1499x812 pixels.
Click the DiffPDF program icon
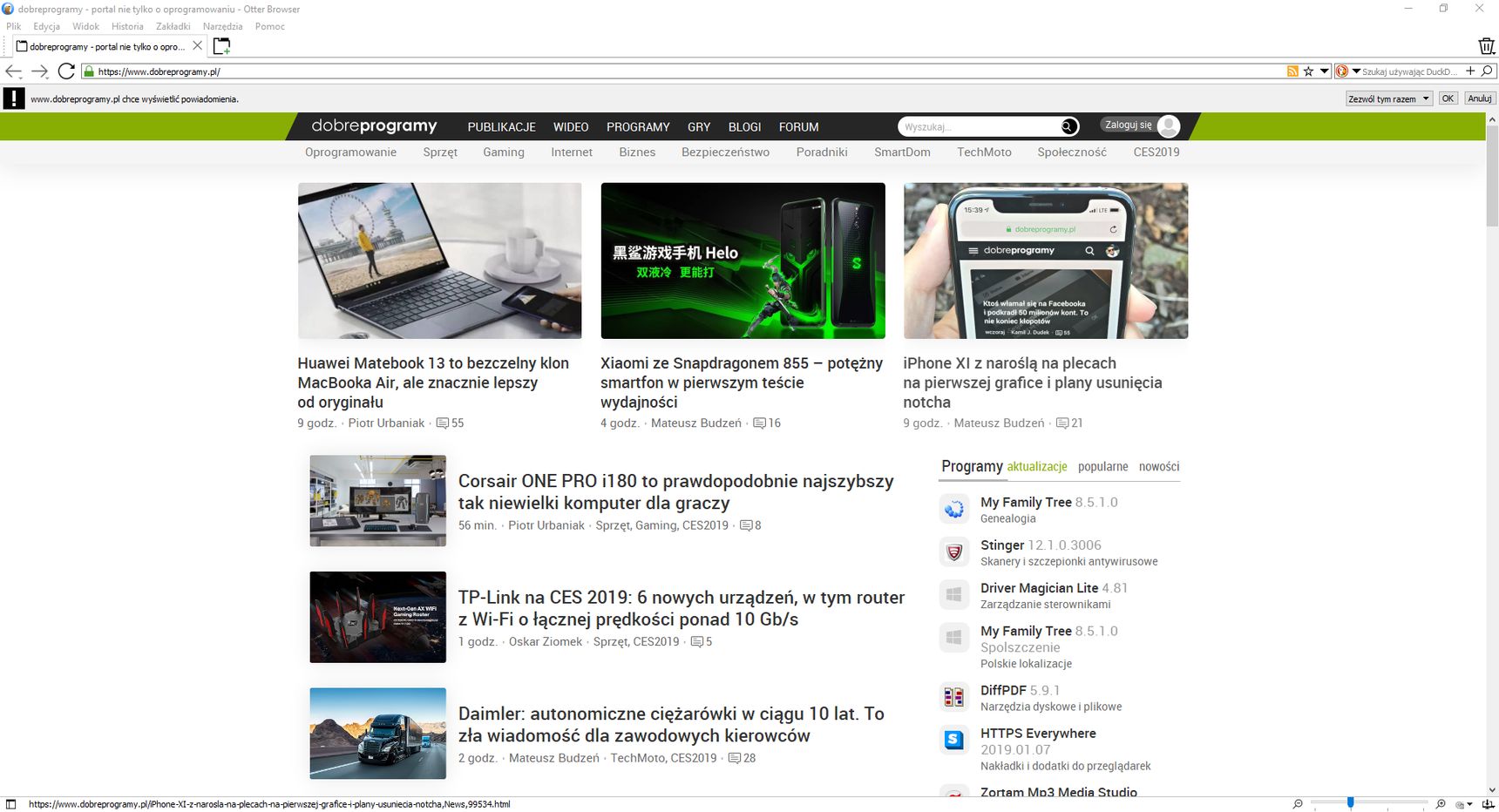954,697
